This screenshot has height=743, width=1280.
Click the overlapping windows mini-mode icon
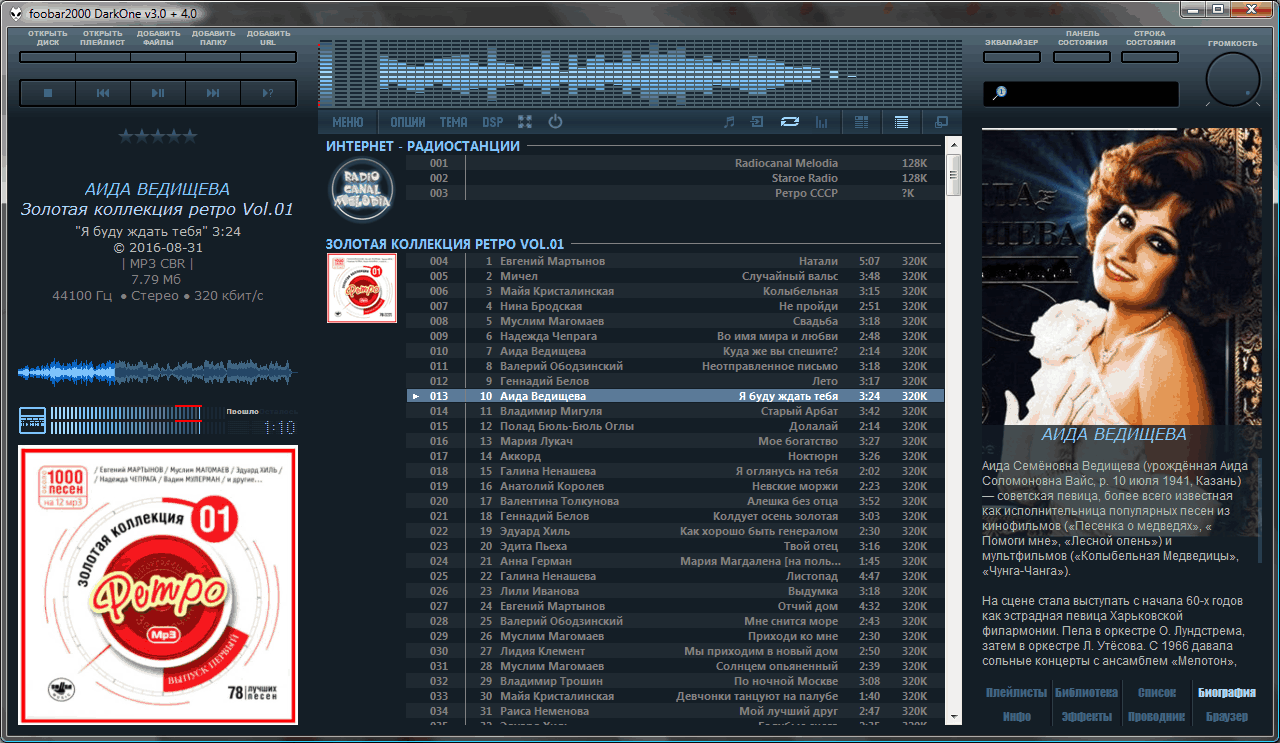[x=941, y=122]
